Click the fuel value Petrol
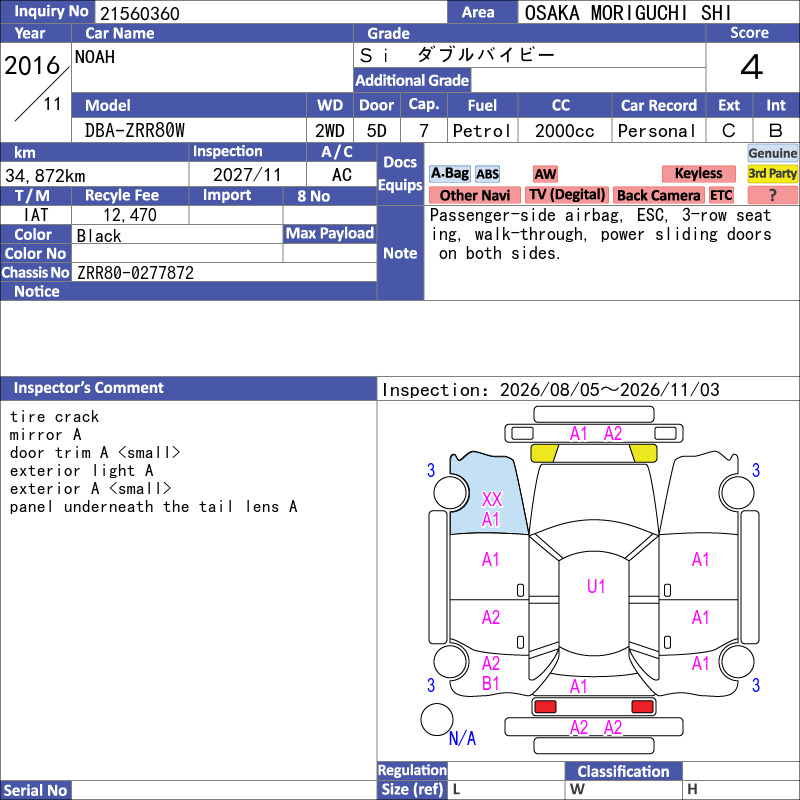The image size is (800, 800). tap(482, 131)
